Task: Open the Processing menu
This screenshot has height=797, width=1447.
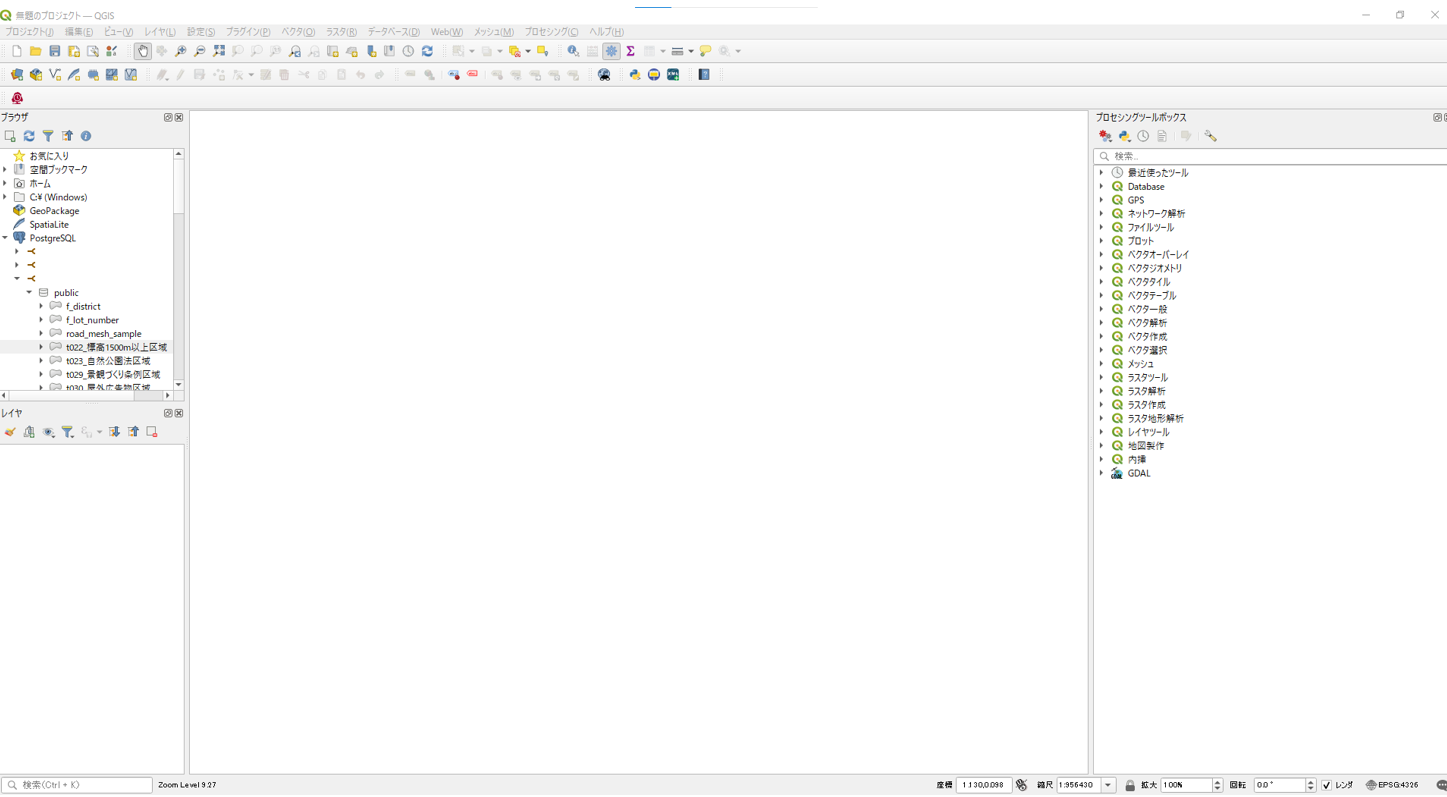Action: [551, 32]
